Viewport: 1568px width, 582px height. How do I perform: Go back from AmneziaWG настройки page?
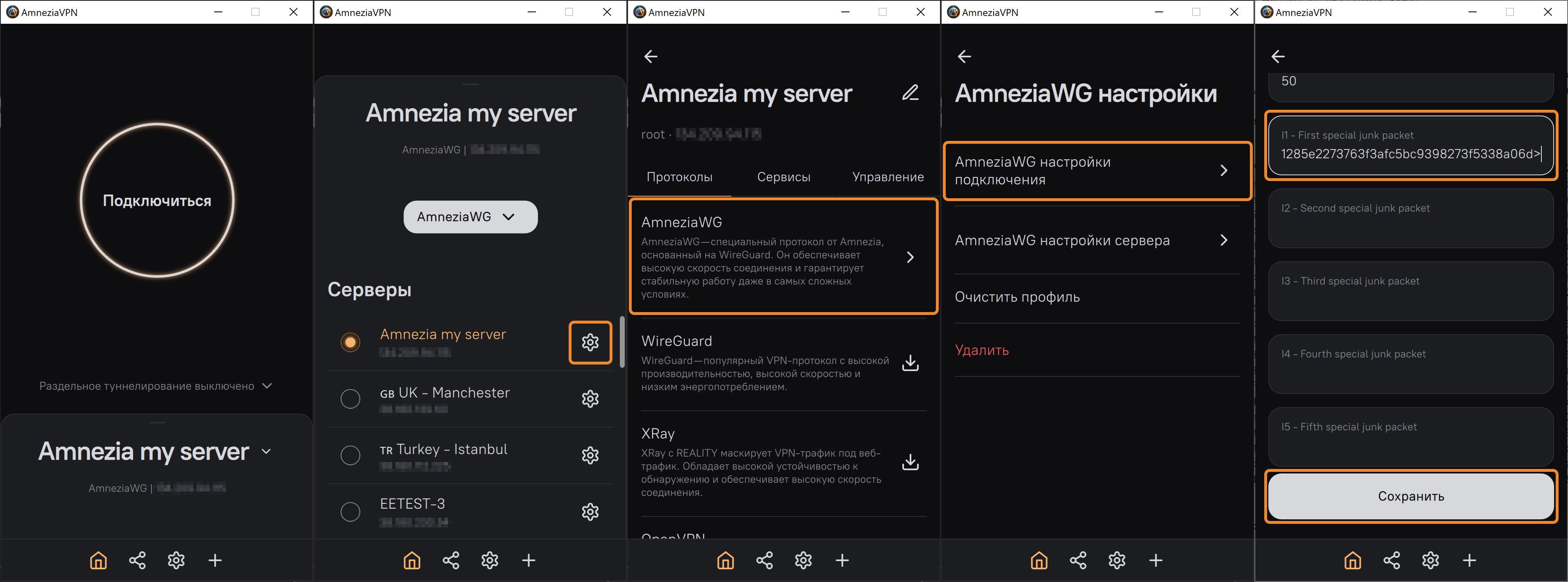pos(964,57)
